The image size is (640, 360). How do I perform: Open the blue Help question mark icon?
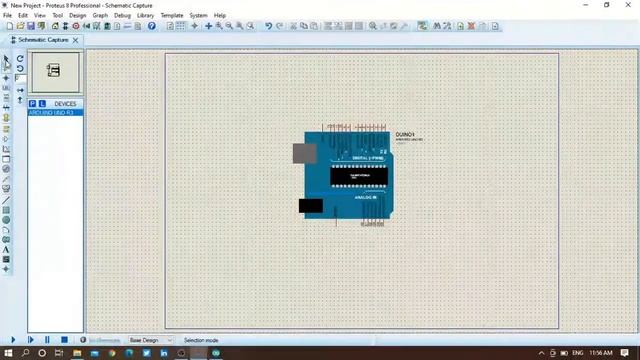pos(151,26)
